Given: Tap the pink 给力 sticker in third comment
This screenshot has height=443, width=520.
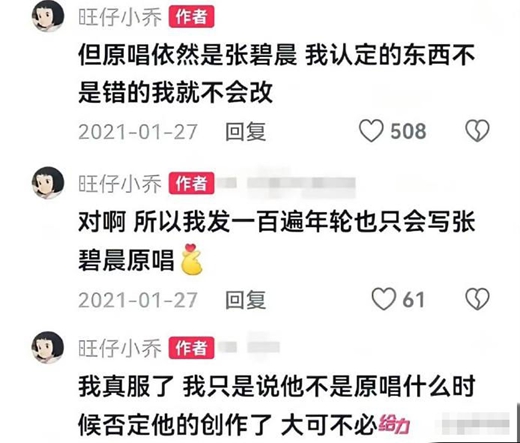Looking at the screenshot, I should pyautogui.click(x=394, y=424).
